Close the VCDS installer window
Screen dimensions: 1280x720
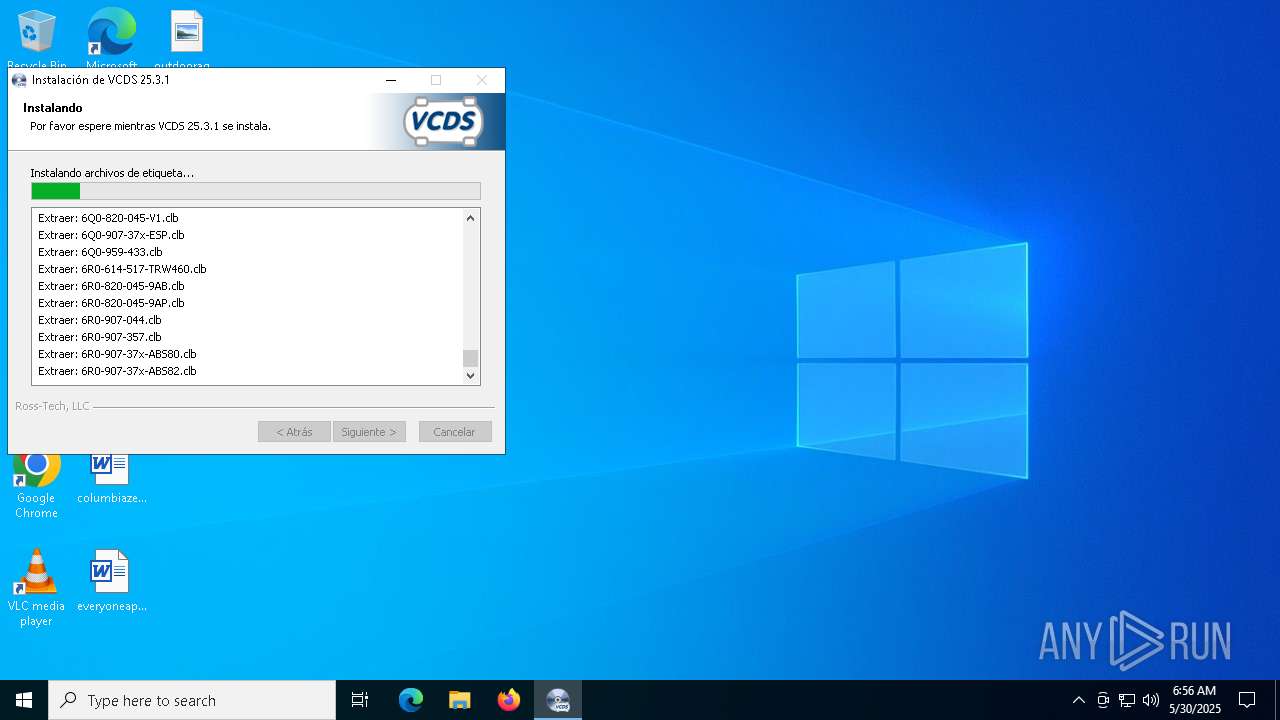481,80
